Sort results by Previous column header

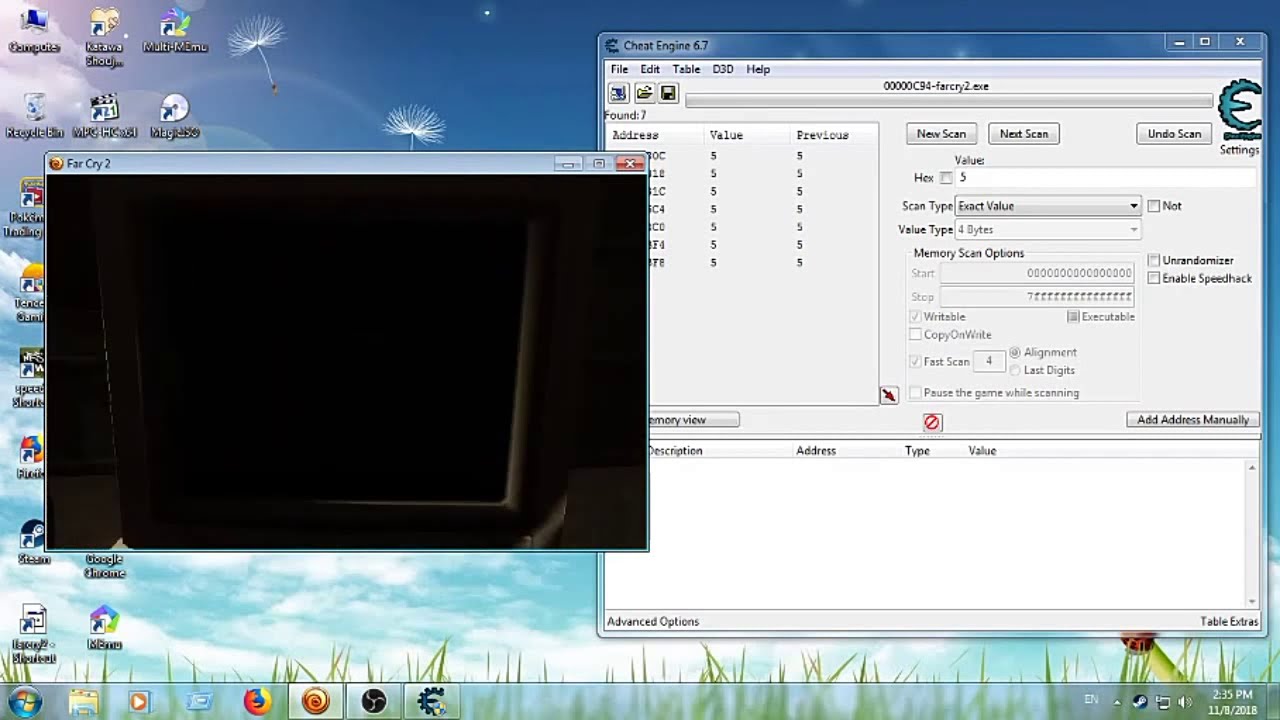832,135
